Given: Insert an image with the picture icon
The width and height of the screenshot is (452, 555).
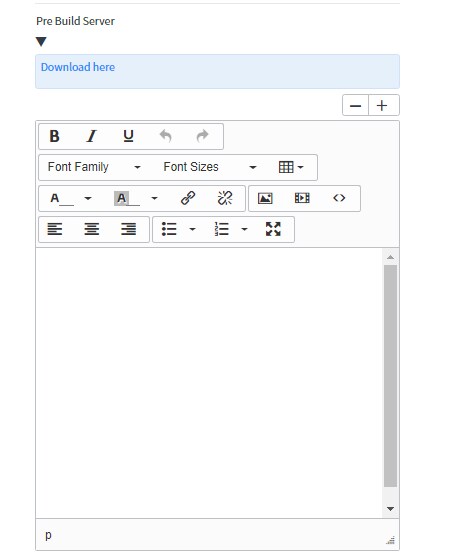Looking at the screenshot, I should pyautogui.click(x=265, y=198).
